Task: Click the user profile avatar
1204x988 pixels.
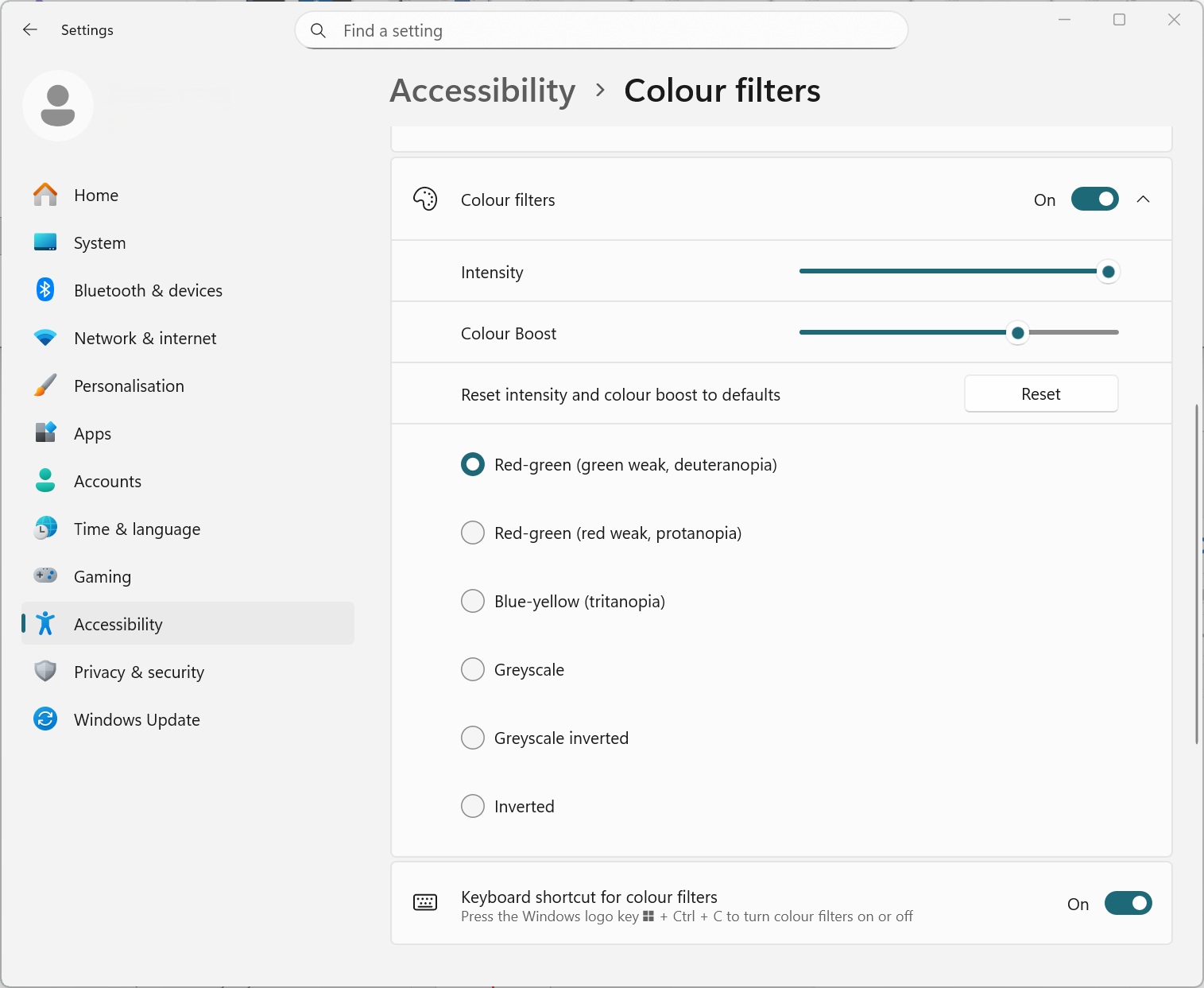Action: coord(58,106)
